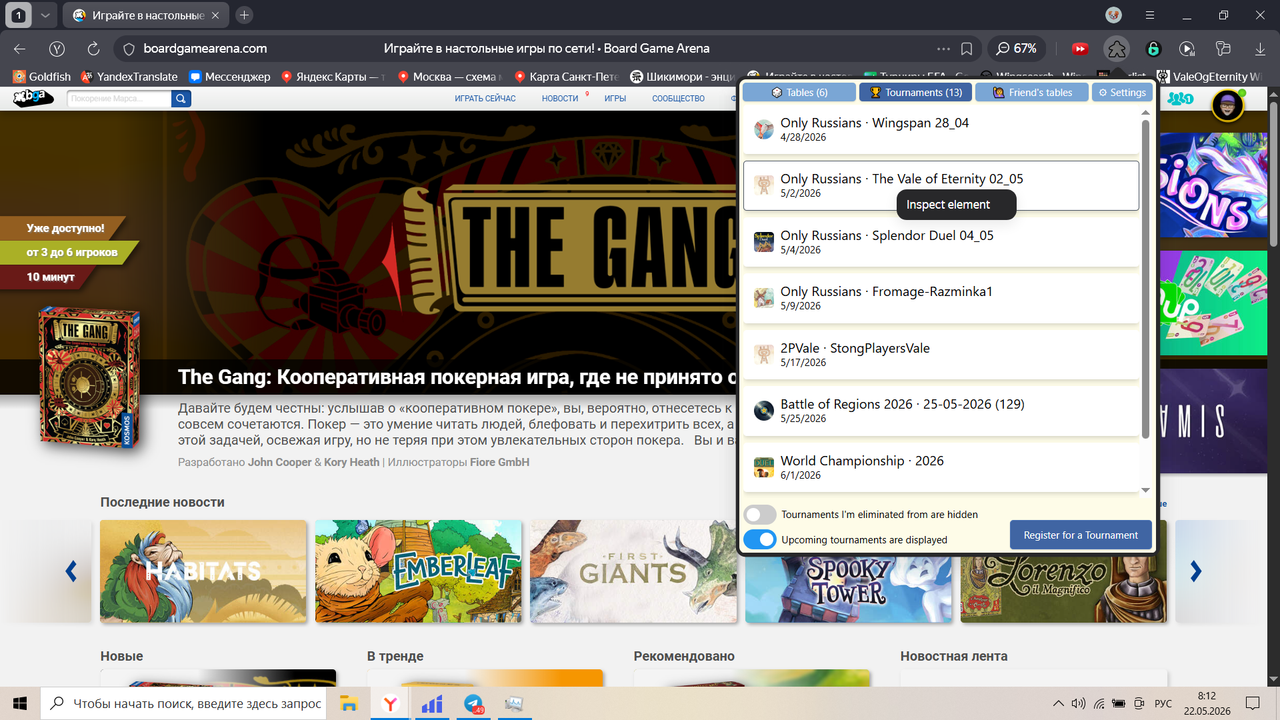Click the red YouTube extension icon
This screenshot has width=1280, height=720.
point(1080,48)
